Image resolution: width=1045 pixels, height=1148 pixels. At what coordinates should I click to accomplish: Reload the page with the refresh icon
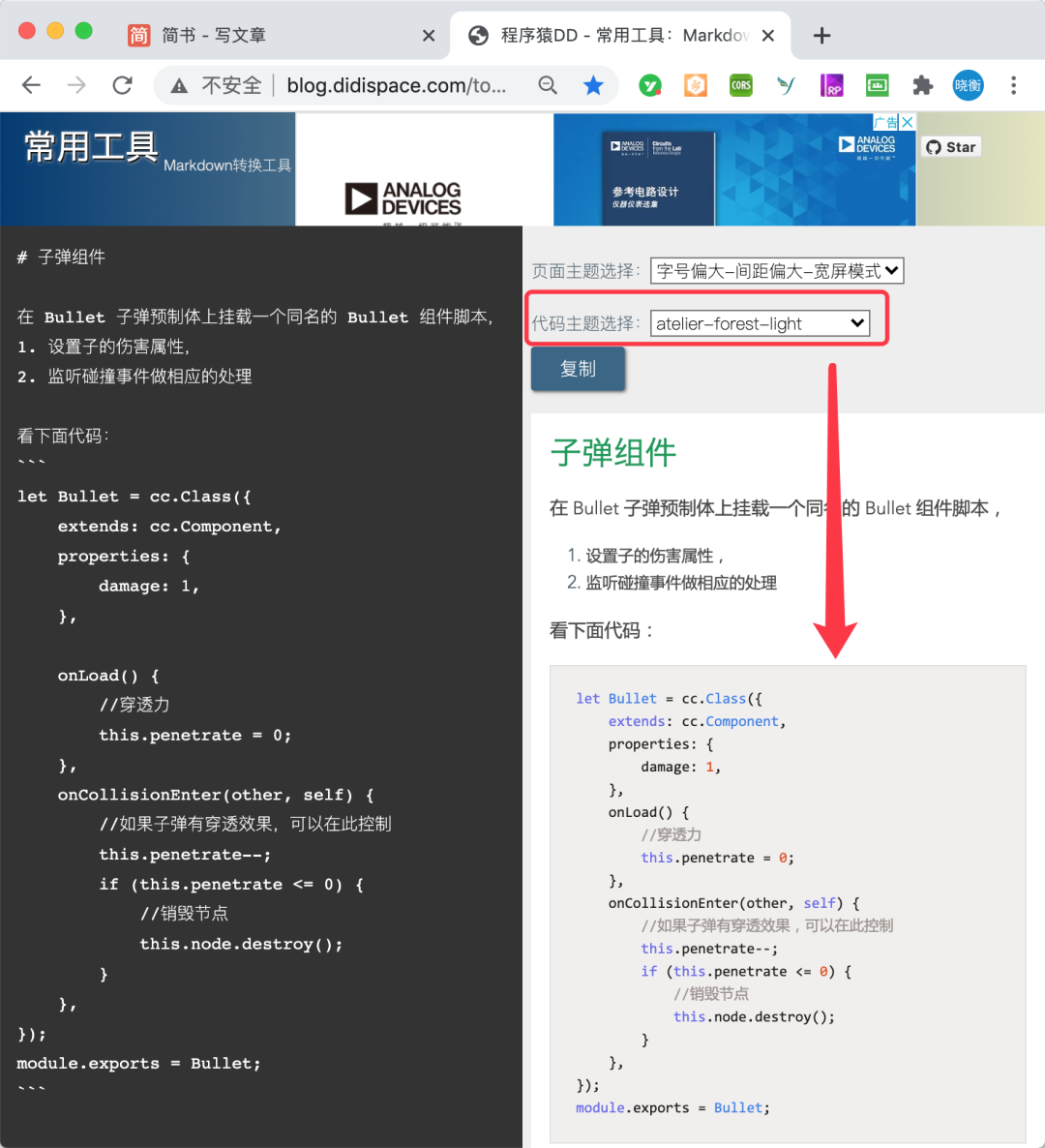tap(122, 85)
